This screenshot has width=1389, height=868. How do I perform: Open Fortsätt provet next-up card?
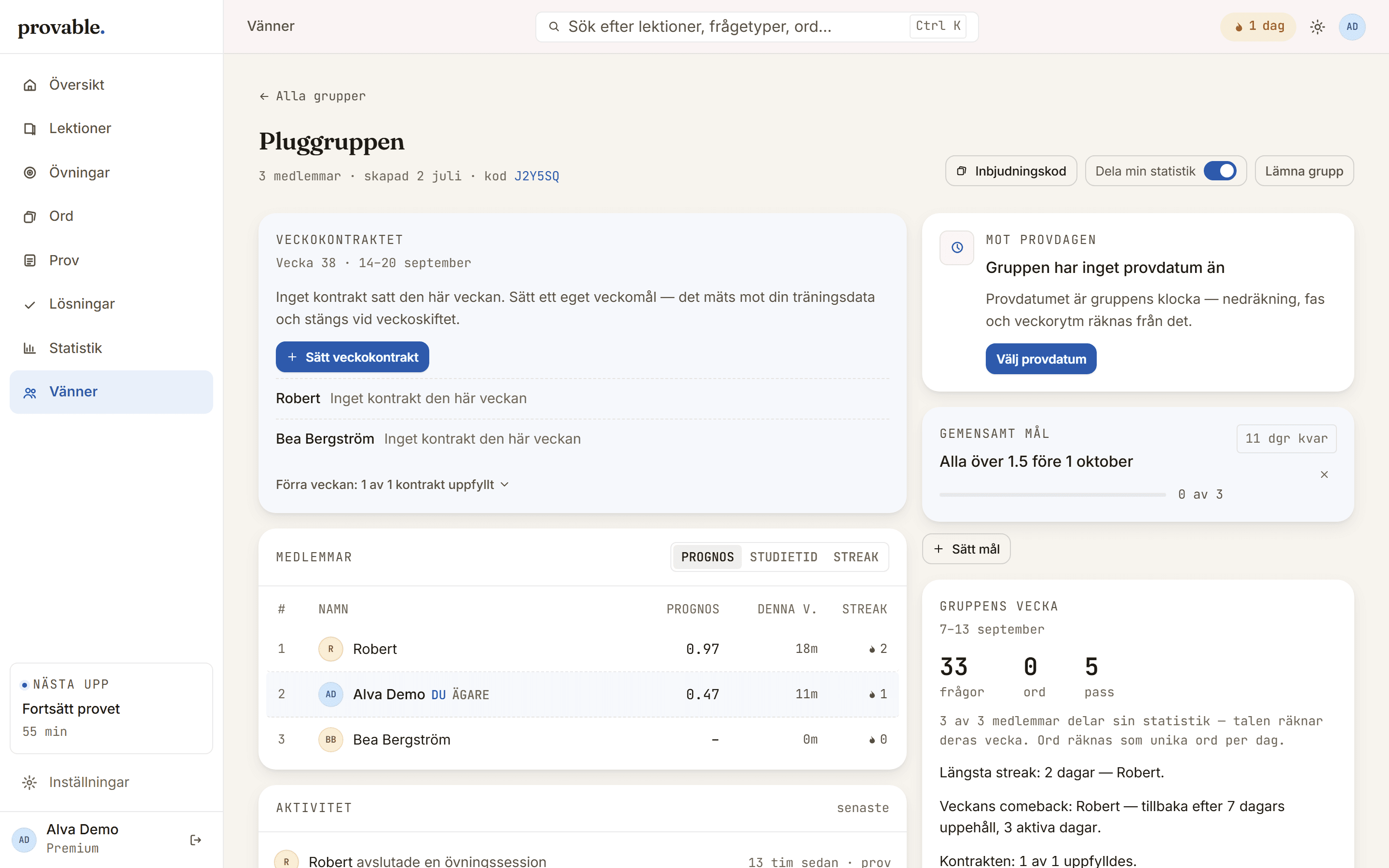111,708
